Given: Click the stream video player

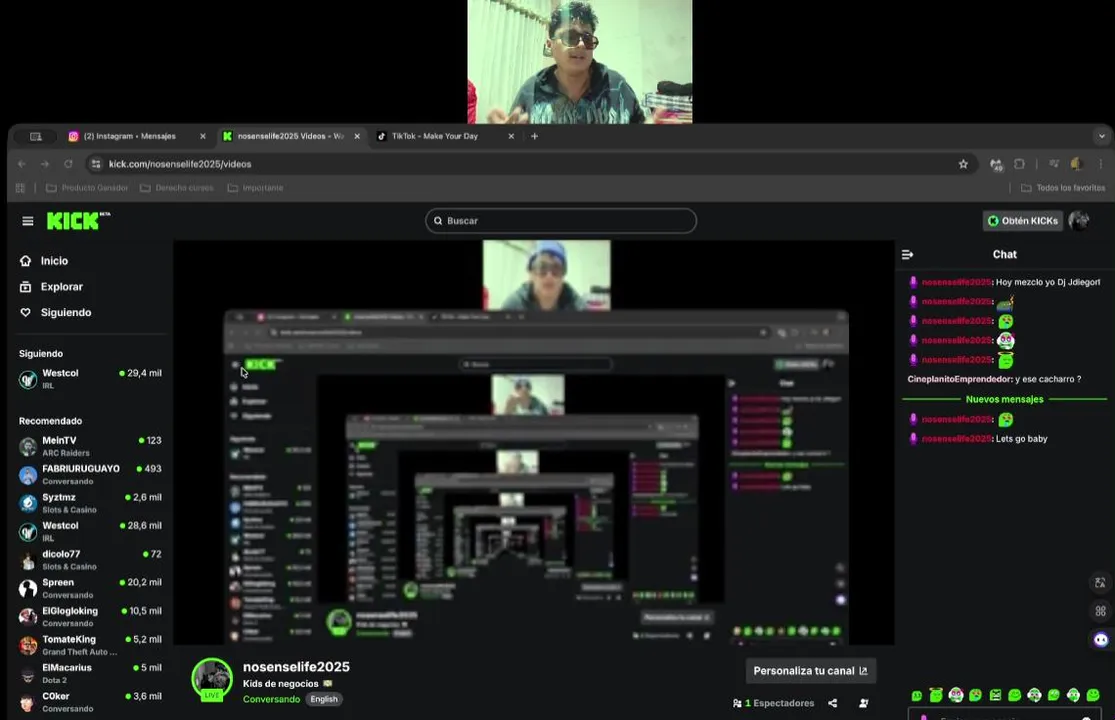Looking at the screenshot, I should pos(533,442).
